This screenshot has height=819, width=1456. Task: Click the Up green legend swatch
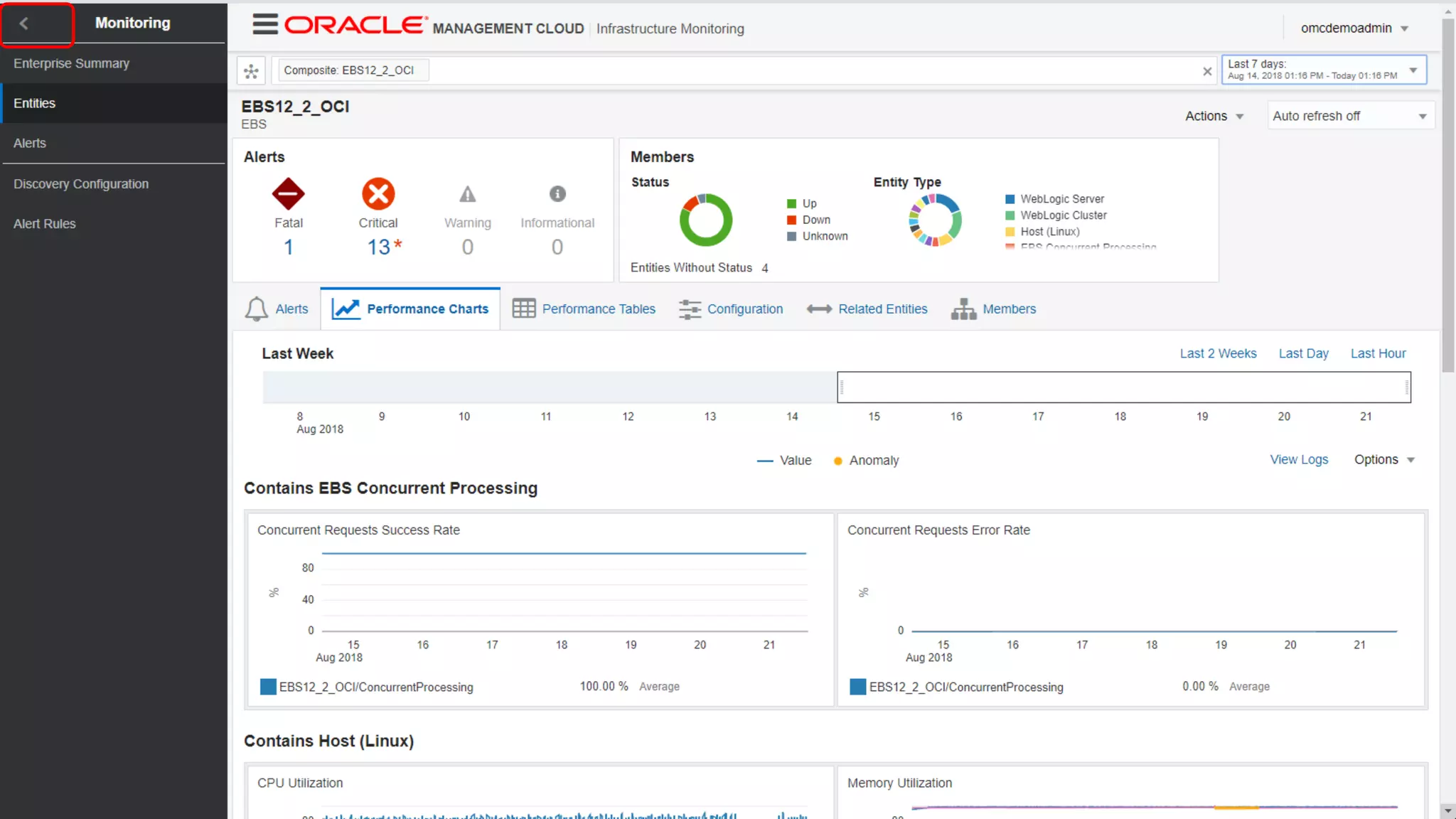(x=791, y=203)
